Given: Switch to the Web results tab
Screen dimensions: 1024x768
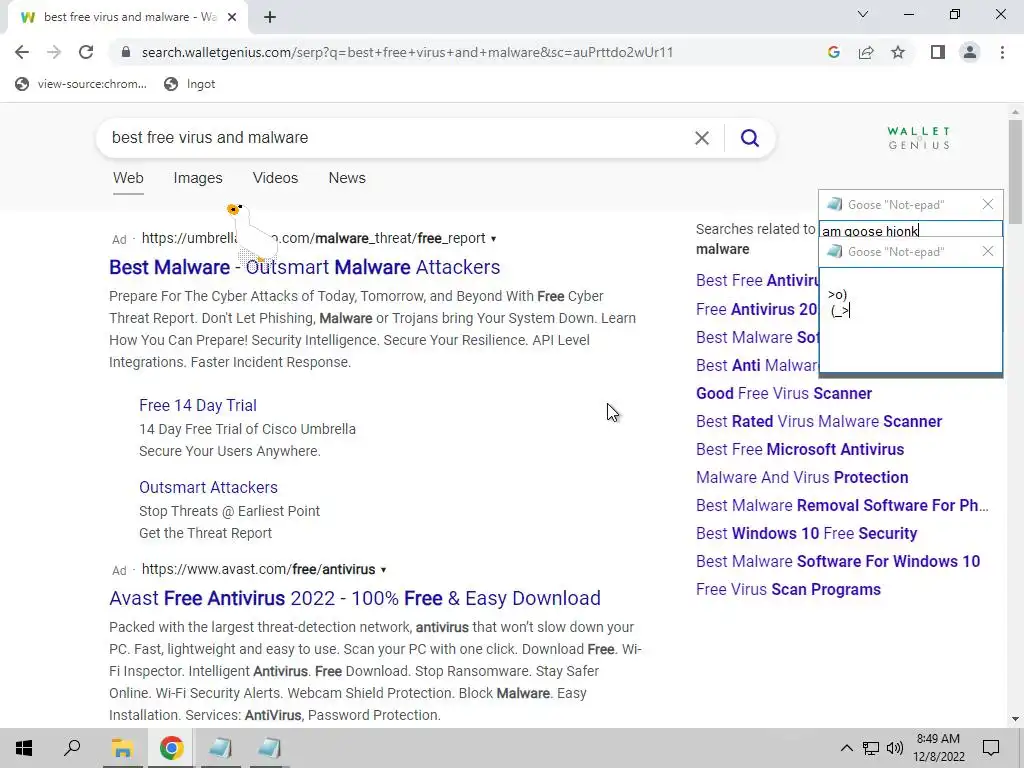Looking at the screenshot, I should (x=128, y=178).
